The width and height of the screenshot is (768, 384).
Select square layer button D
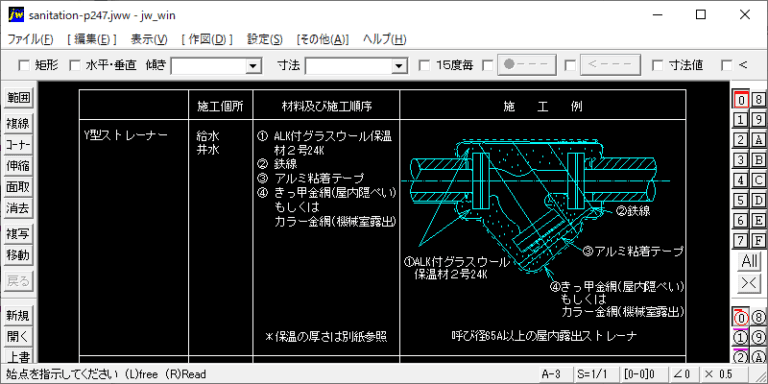(x=759, y=200)
